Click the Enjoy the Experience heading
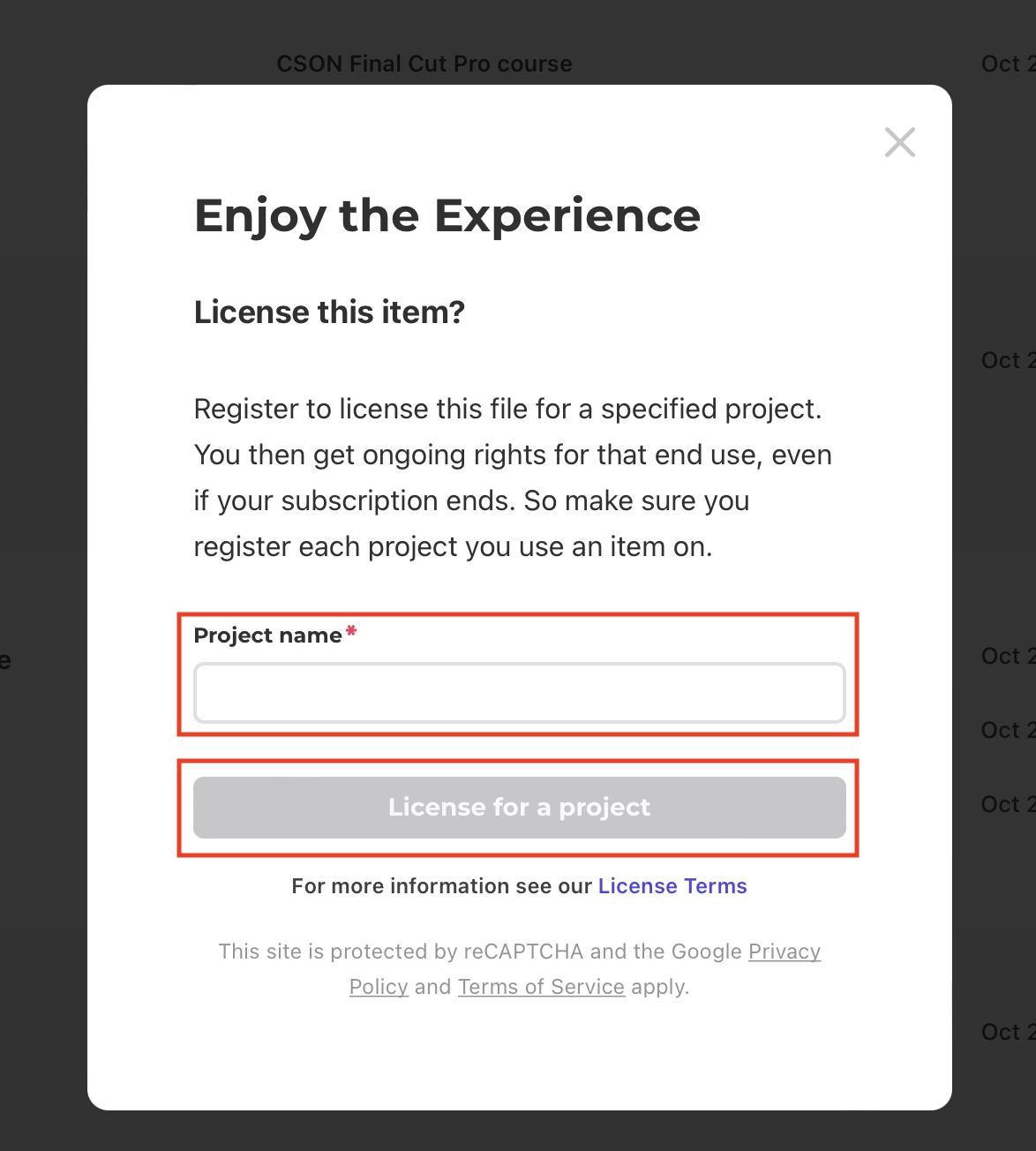The height and width of the screenshot is (1151, 1036). click(447, 216)
